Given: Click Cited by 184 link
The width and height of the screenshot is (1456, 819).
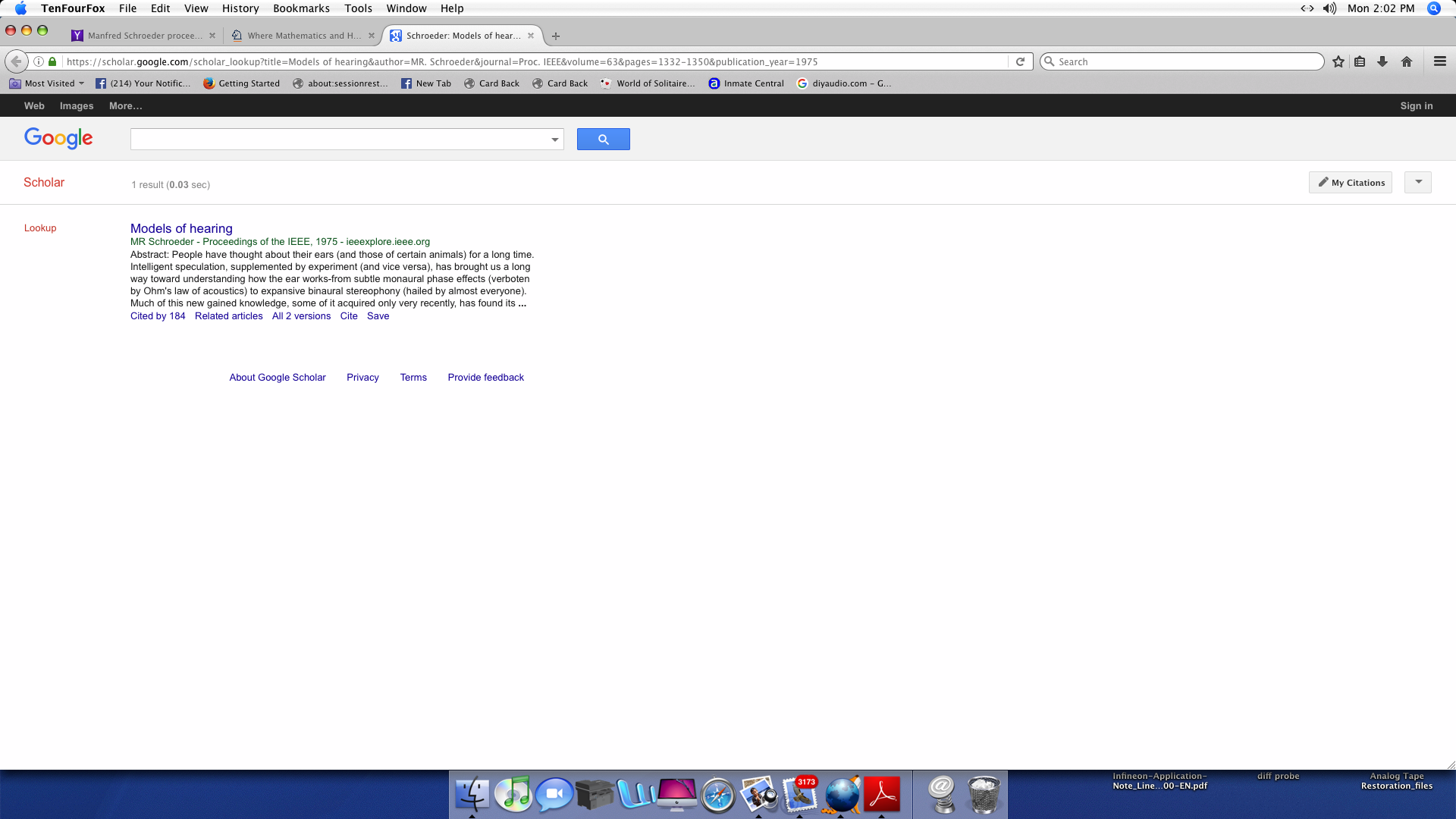Looking at the screenshot, I should click(158, 316).
